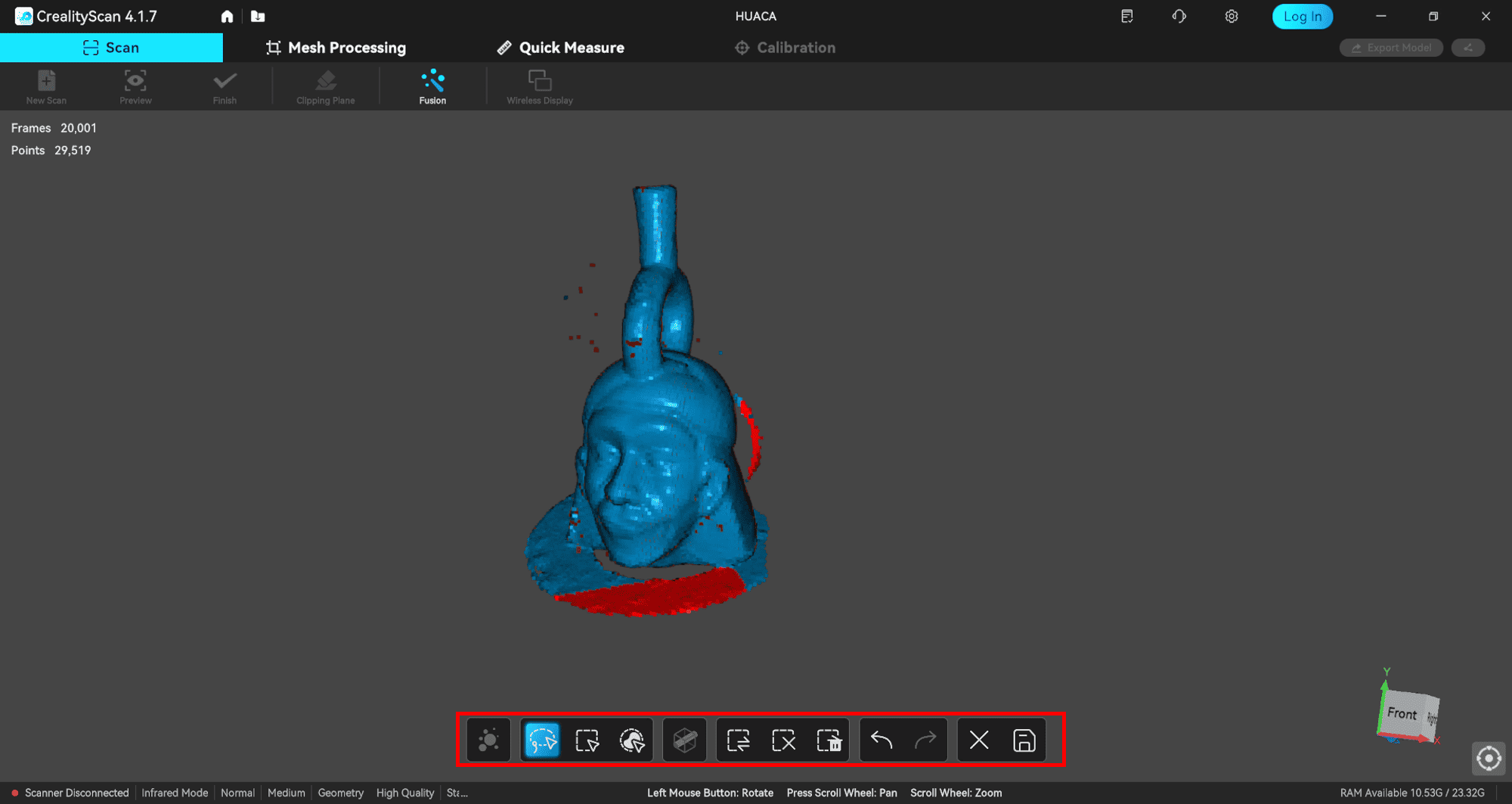Save the edited scan
1512x804 pixels.
(x=1024, y=740)
